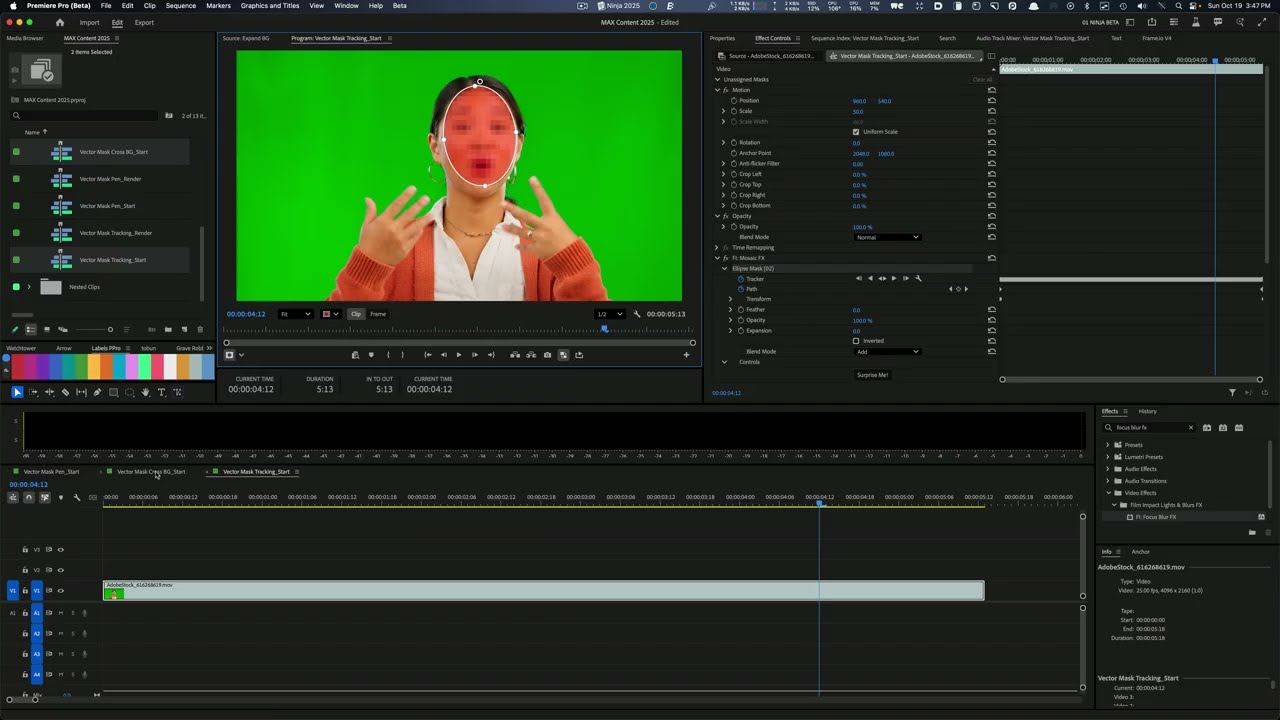Click Export Frame camera icon

coord(547,355)
